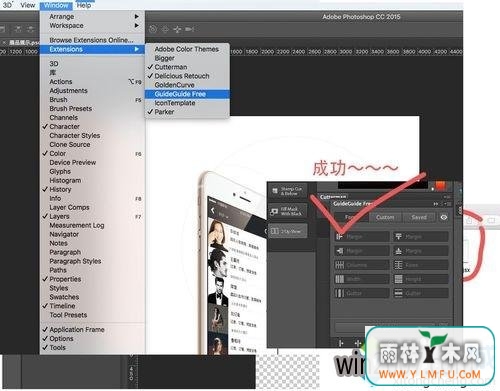500x391 pixels.
Task: Open the Help menu
Action: coord(84,5)
